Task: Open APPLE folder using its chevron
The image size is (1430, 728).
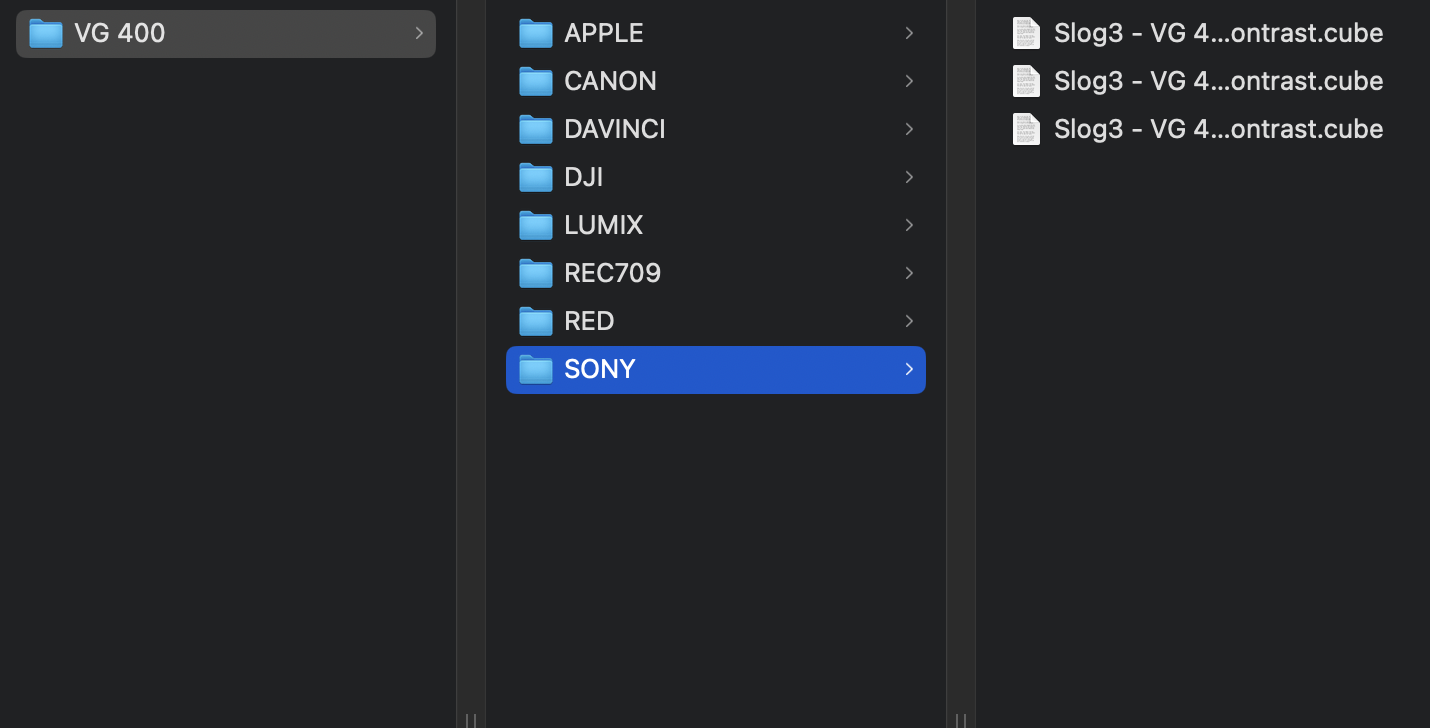Action: [909, 33]
